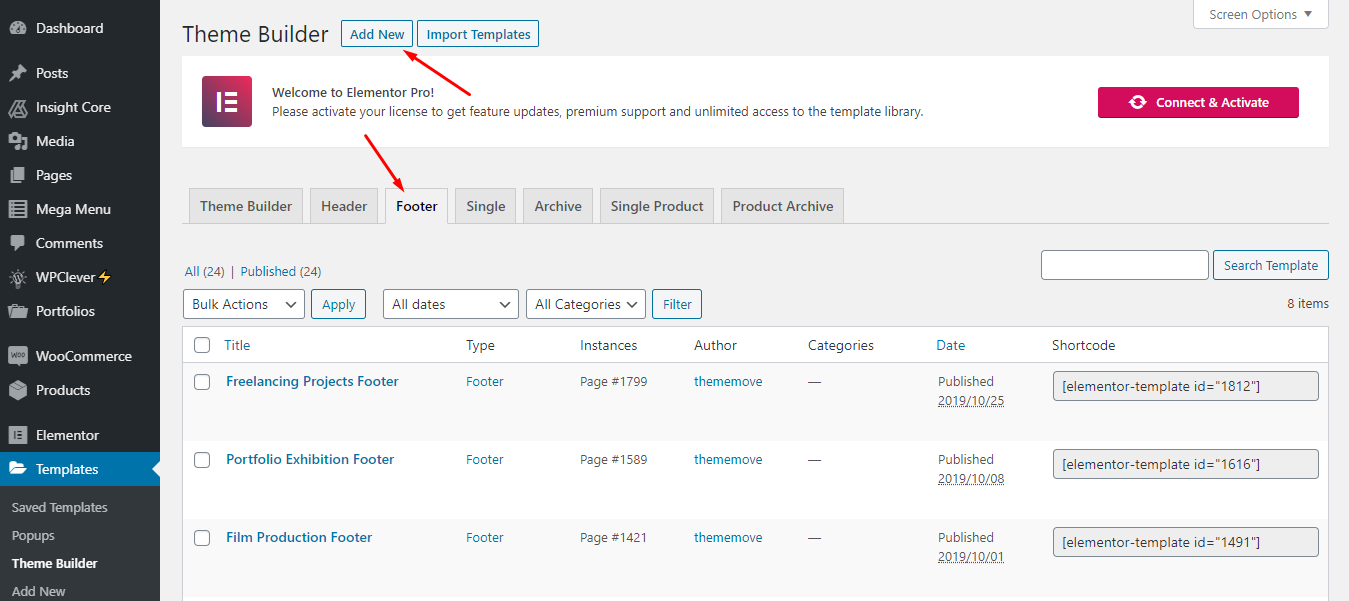
Task: Sort the table by Title column
Action: tap(237, 345)
